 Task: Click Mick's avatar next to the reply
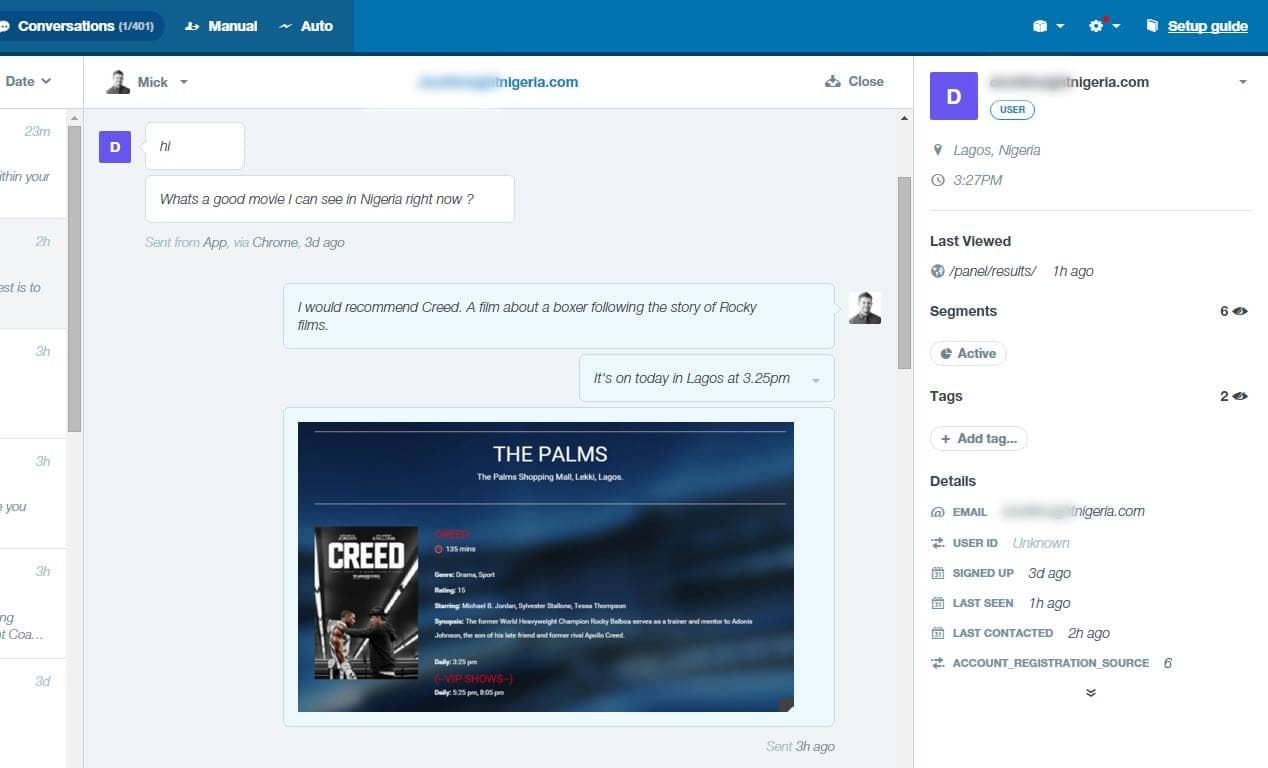point(864,308)
